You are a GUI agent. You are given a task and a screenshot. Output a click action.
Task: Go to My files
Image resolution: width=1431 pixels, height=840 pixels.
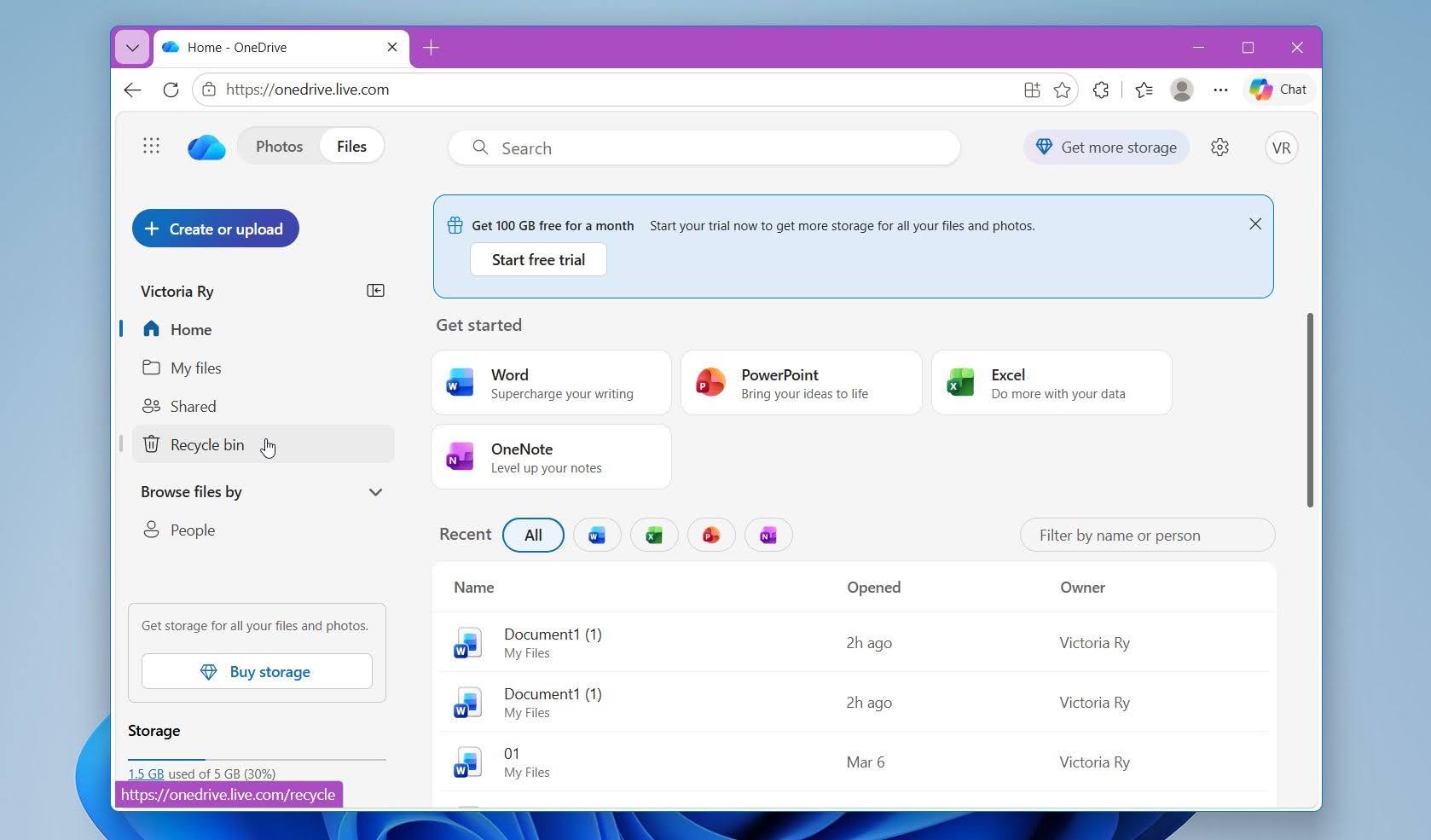tap(263, 368)
